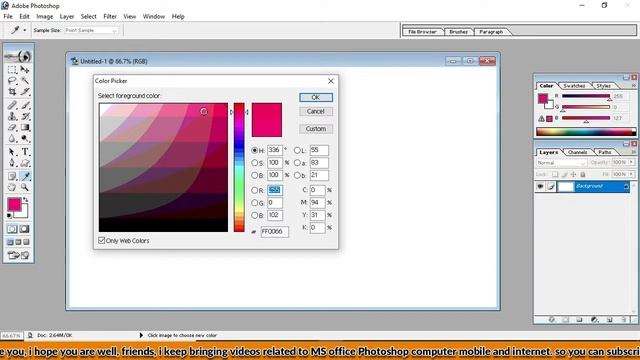Select the H hue radio button
640x360 pixels.
[x=255, y=150]
